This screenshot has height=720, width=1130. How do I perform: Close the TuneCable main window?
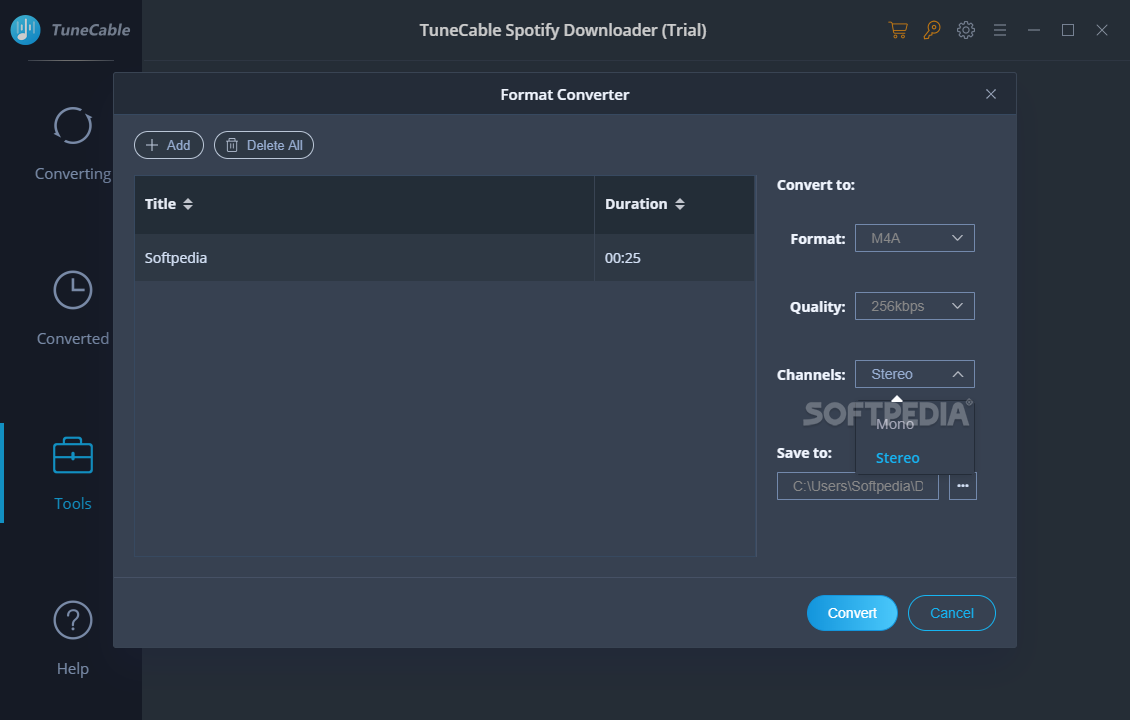1102,30
